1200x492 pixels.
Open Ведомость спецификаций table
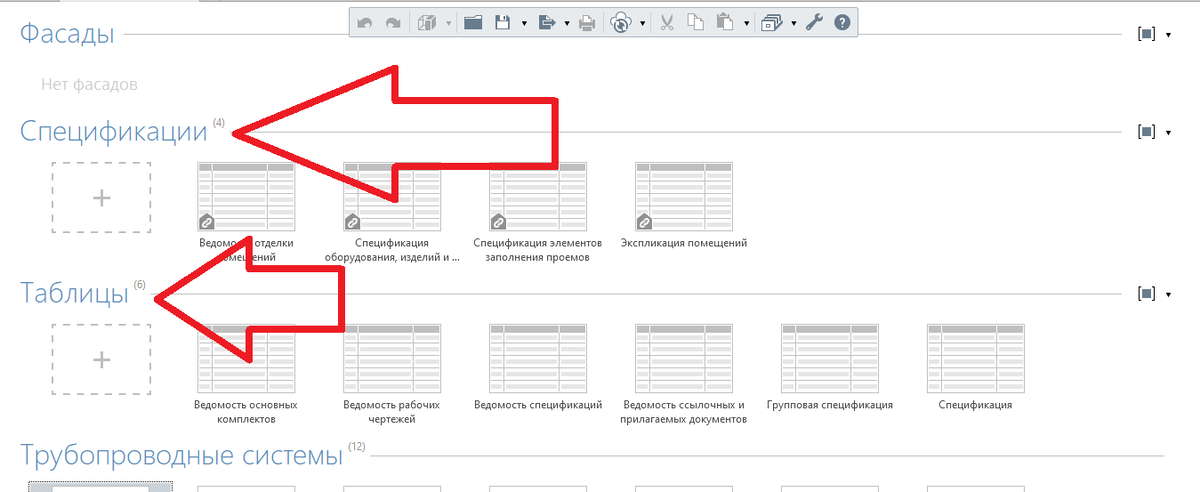coord(539,359)
